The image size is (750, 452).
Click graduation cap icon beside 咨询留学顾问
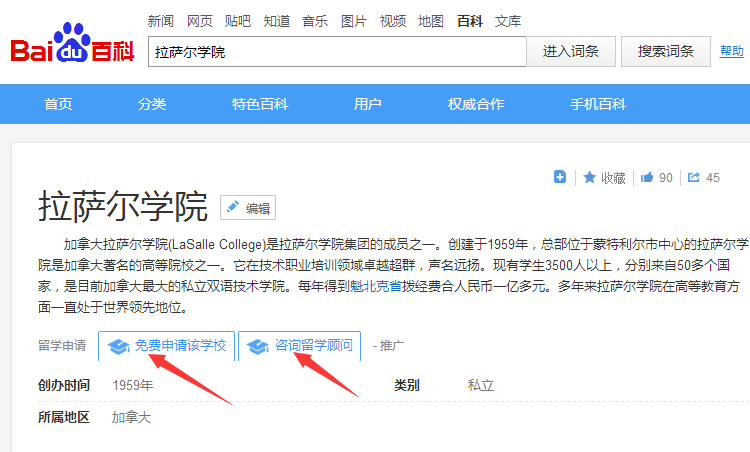258,346
